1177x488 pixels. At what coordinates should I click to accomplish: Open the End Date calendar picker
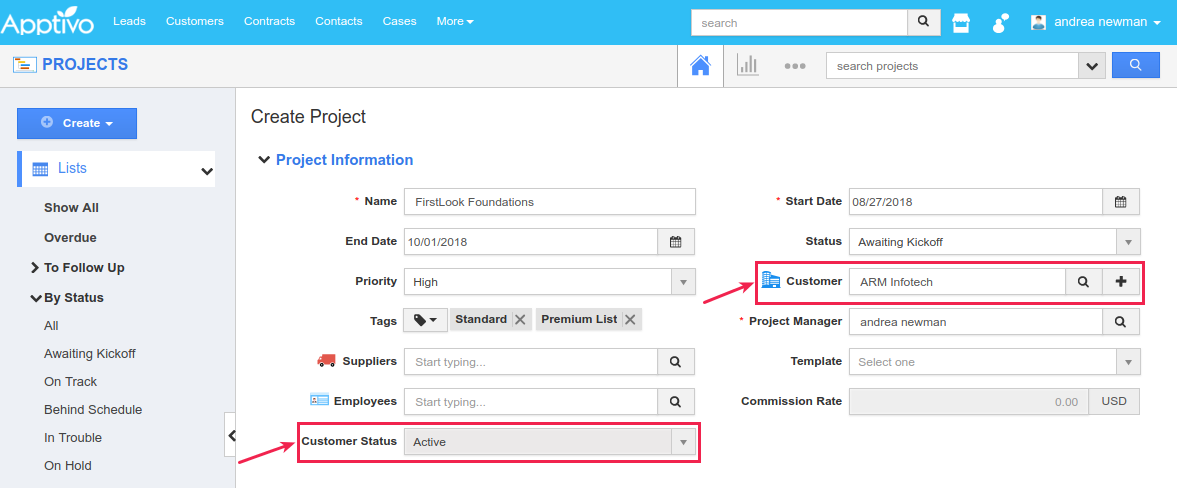(675, 242)
